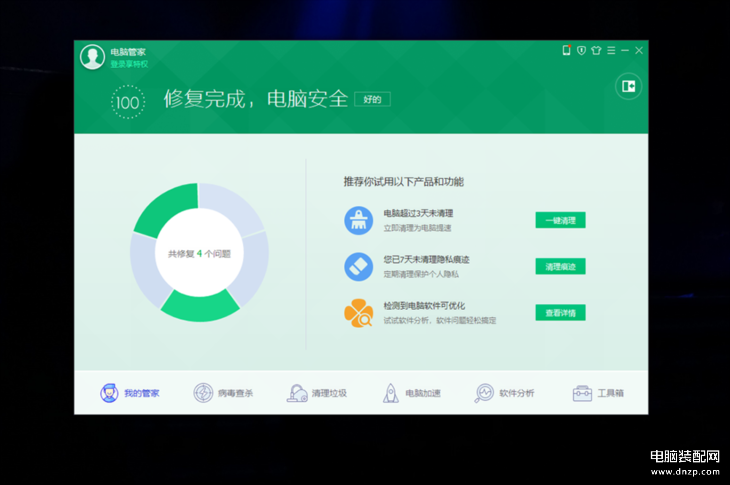730x485 pixels.
Task: Click the shield icon in title bar
Action: click(x=581, y=50)
